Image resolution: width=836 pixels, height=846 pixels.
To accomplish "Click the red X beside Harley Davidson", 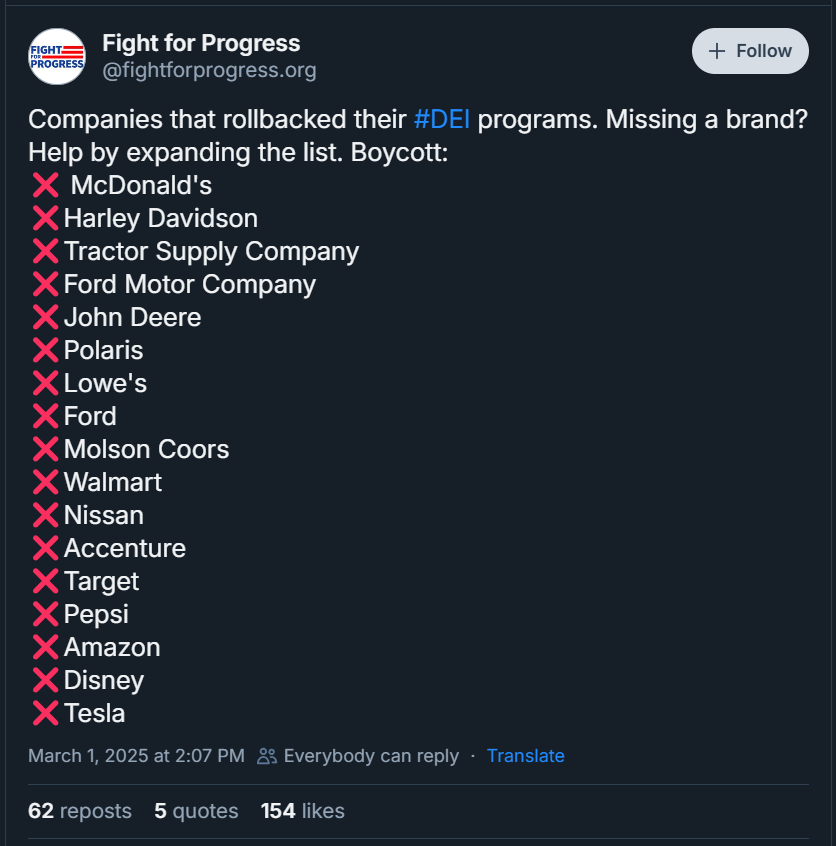I will [45, 218].
